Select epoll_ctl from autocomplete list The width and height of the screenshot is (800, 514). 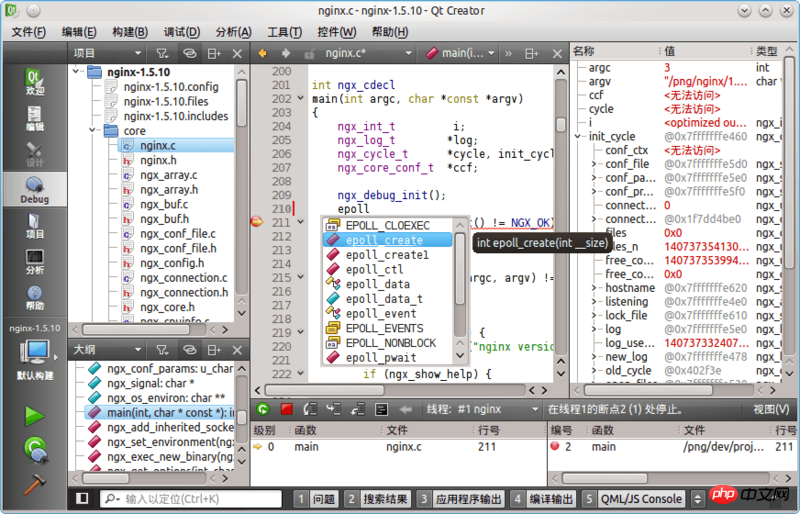coord(374,269)
